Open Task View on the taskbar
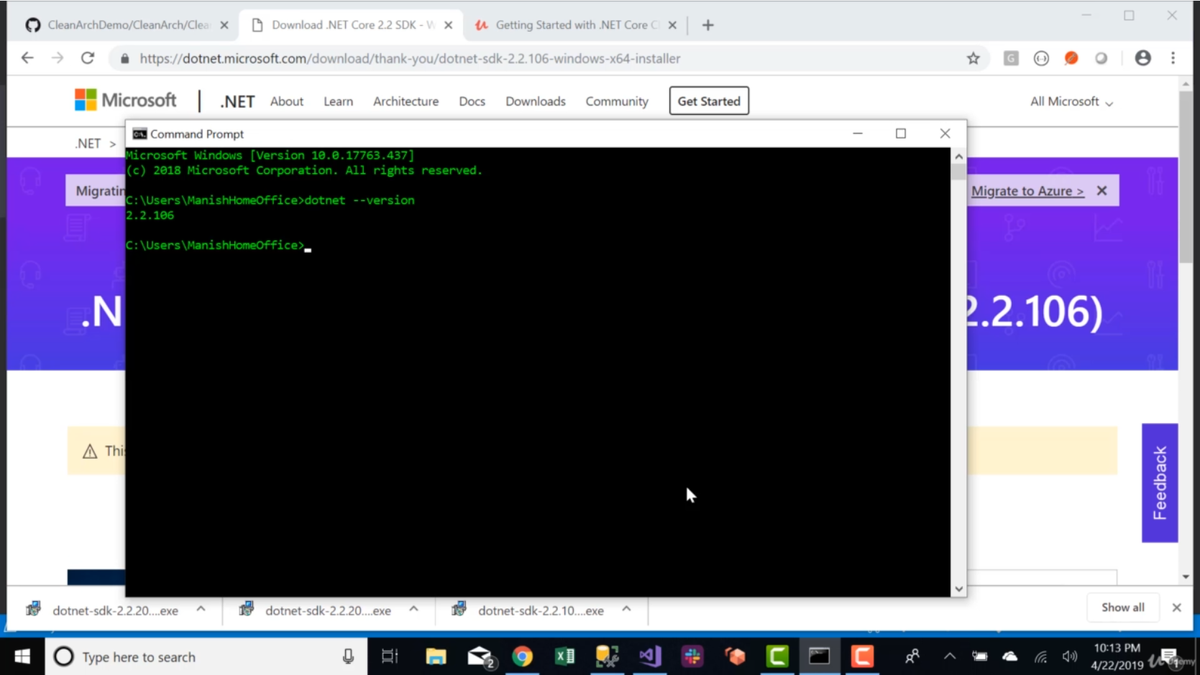Viewport: 1200px width, 675px height. coord(390,657)
